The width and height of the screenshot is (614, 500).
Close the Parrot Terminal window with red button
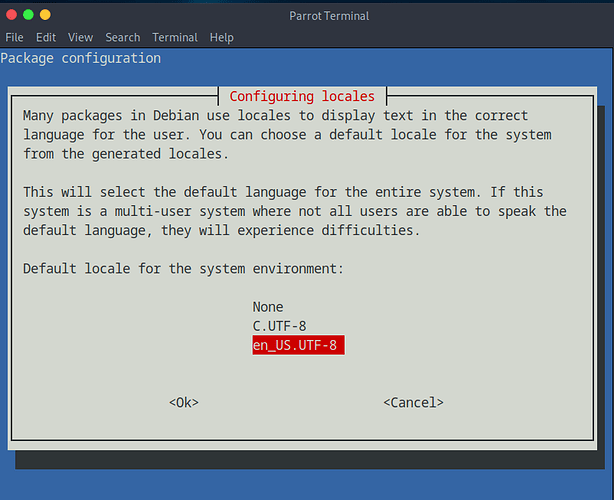pos(11,15)
